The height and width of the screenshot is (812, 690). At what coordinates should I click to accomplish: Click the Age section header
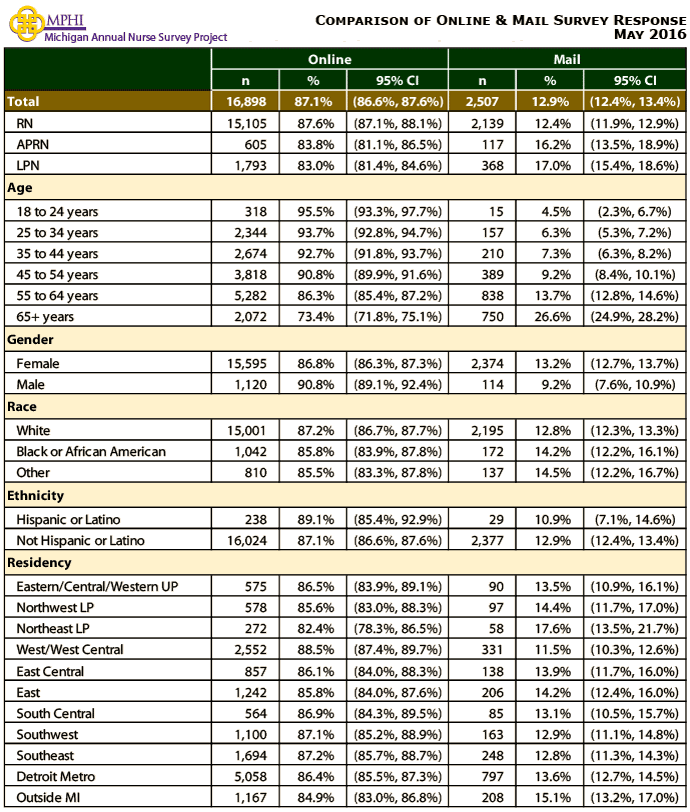[20, 188]
